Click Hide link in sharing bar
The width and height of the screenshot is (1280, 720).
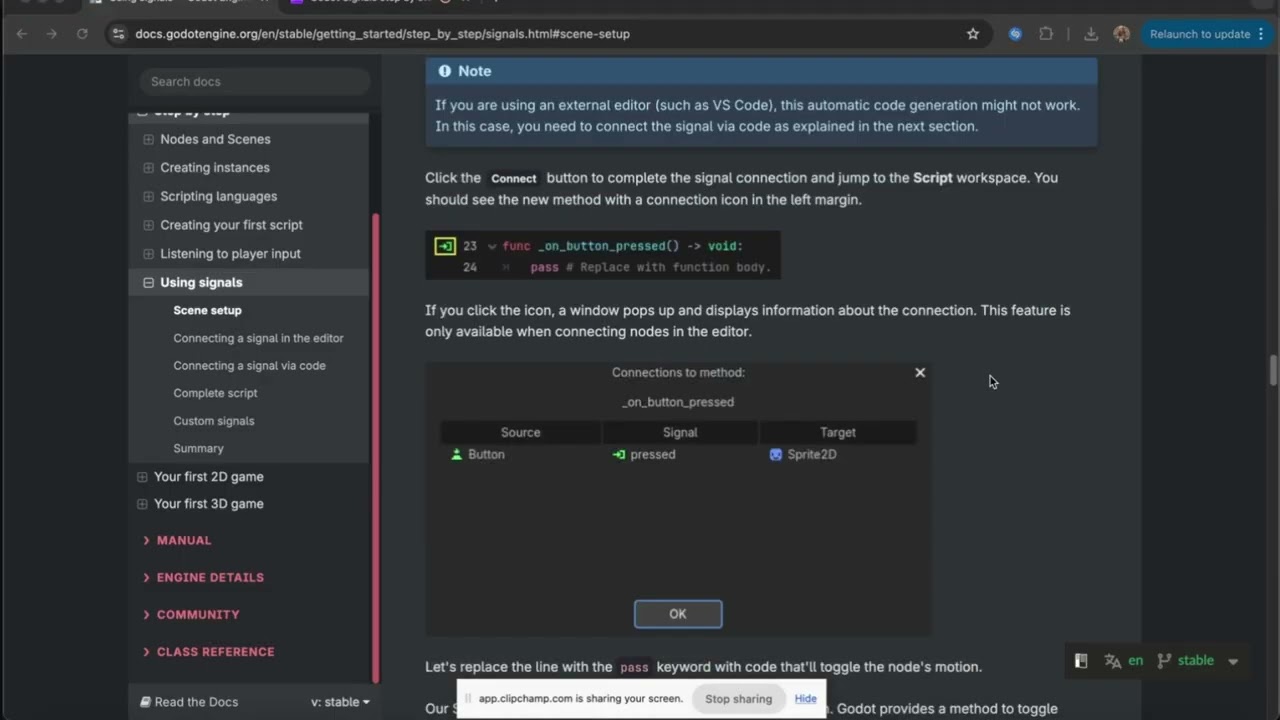coord(806,699)
